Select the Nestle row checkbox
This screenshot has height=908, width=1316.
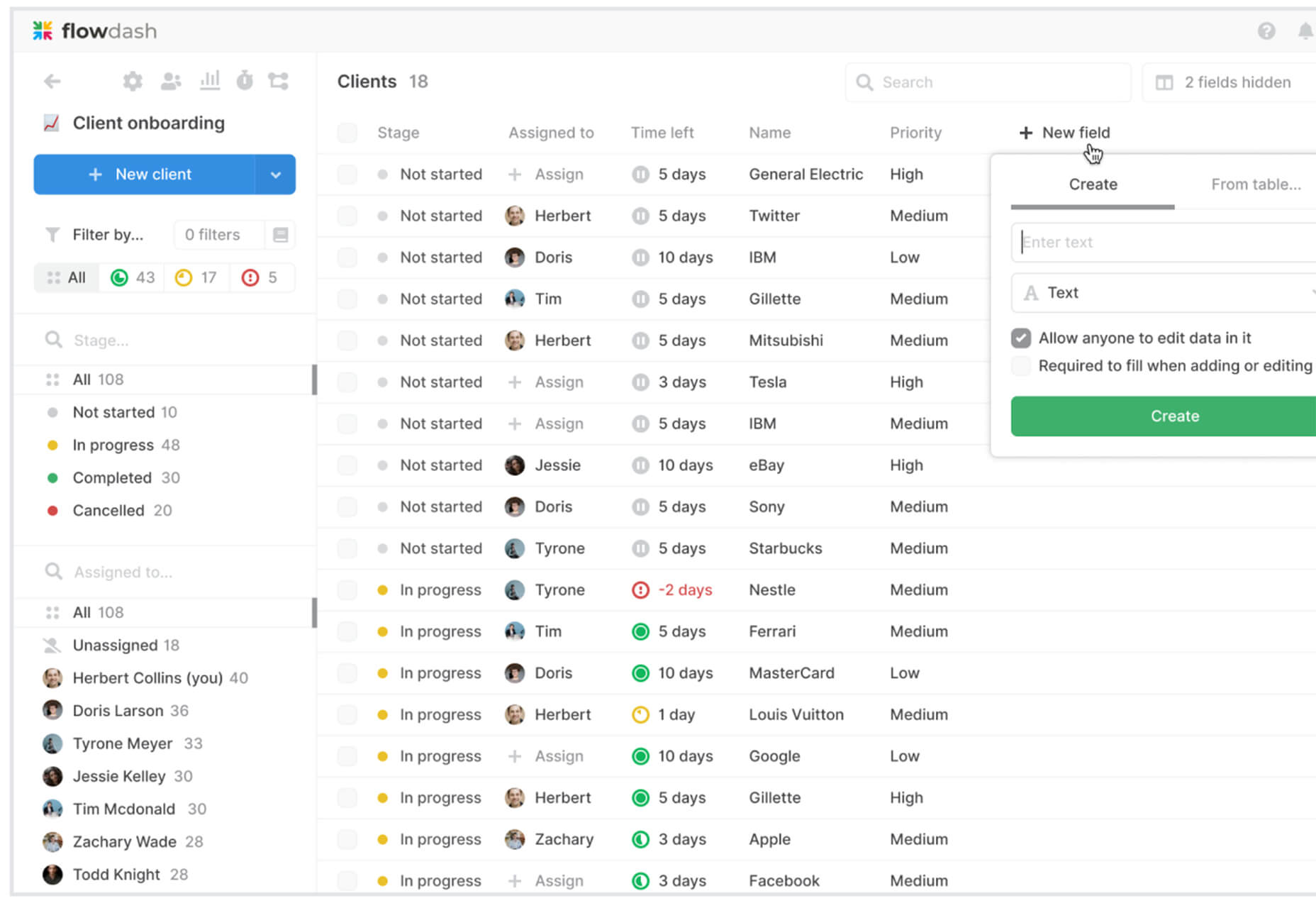347,590
